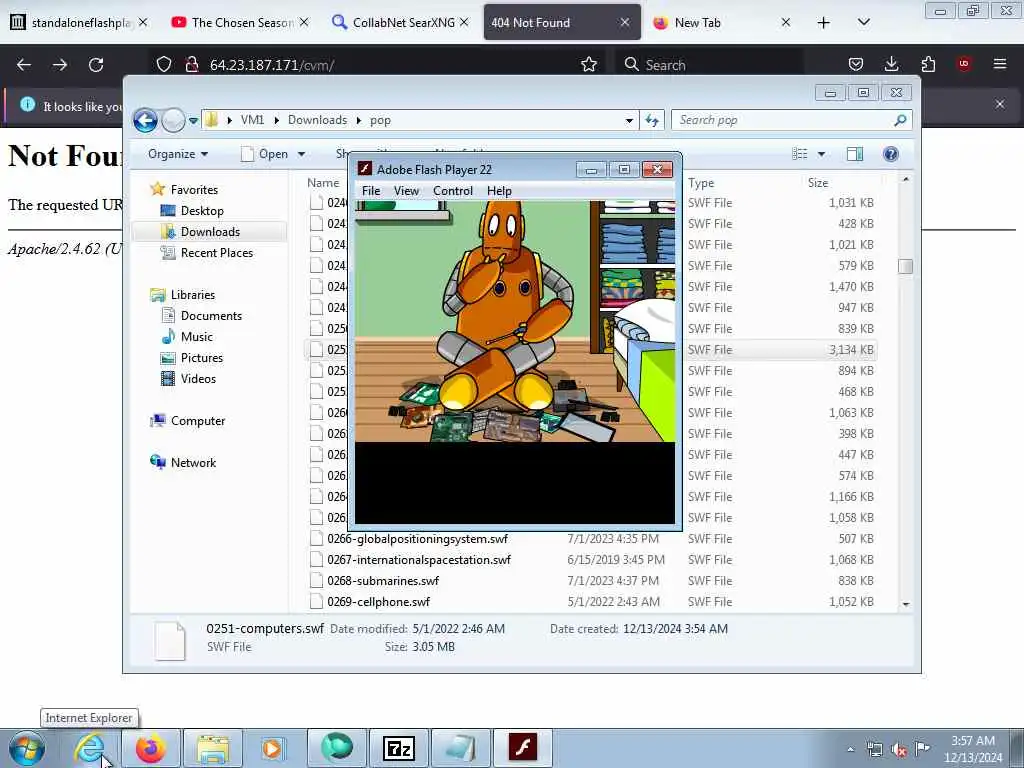Open the View menu in Flash Player
This screenshot has width=1024, height=768.
point(406,191)
